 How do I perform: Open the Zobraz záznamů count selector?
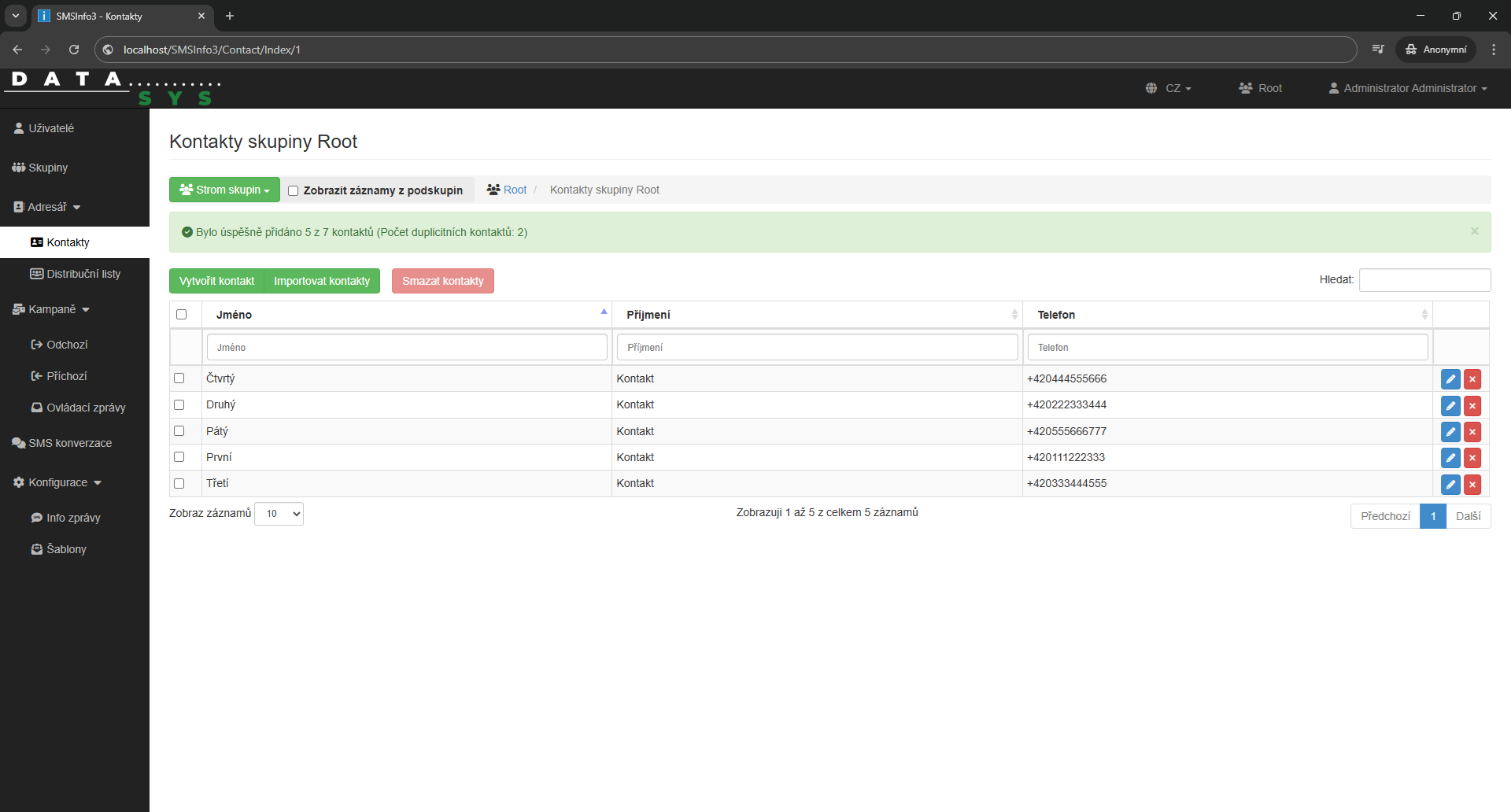coord(279,514)
